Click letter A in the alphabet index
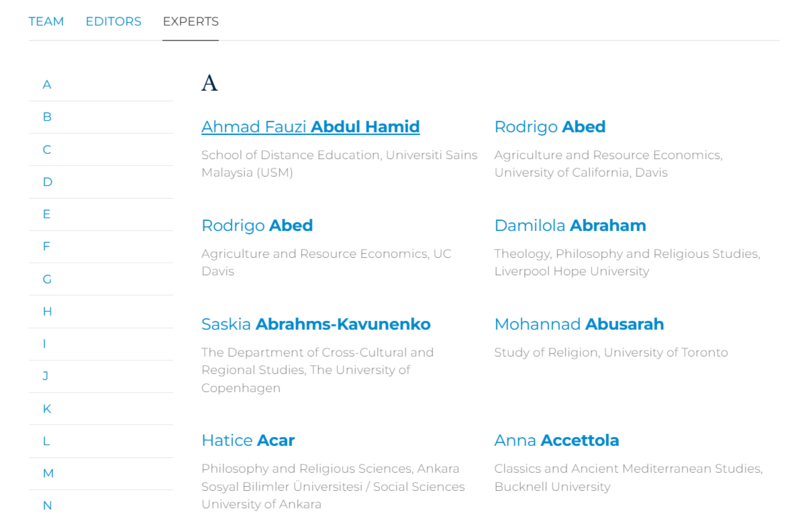The image size is (800, 515). click(x=47, y=85)
